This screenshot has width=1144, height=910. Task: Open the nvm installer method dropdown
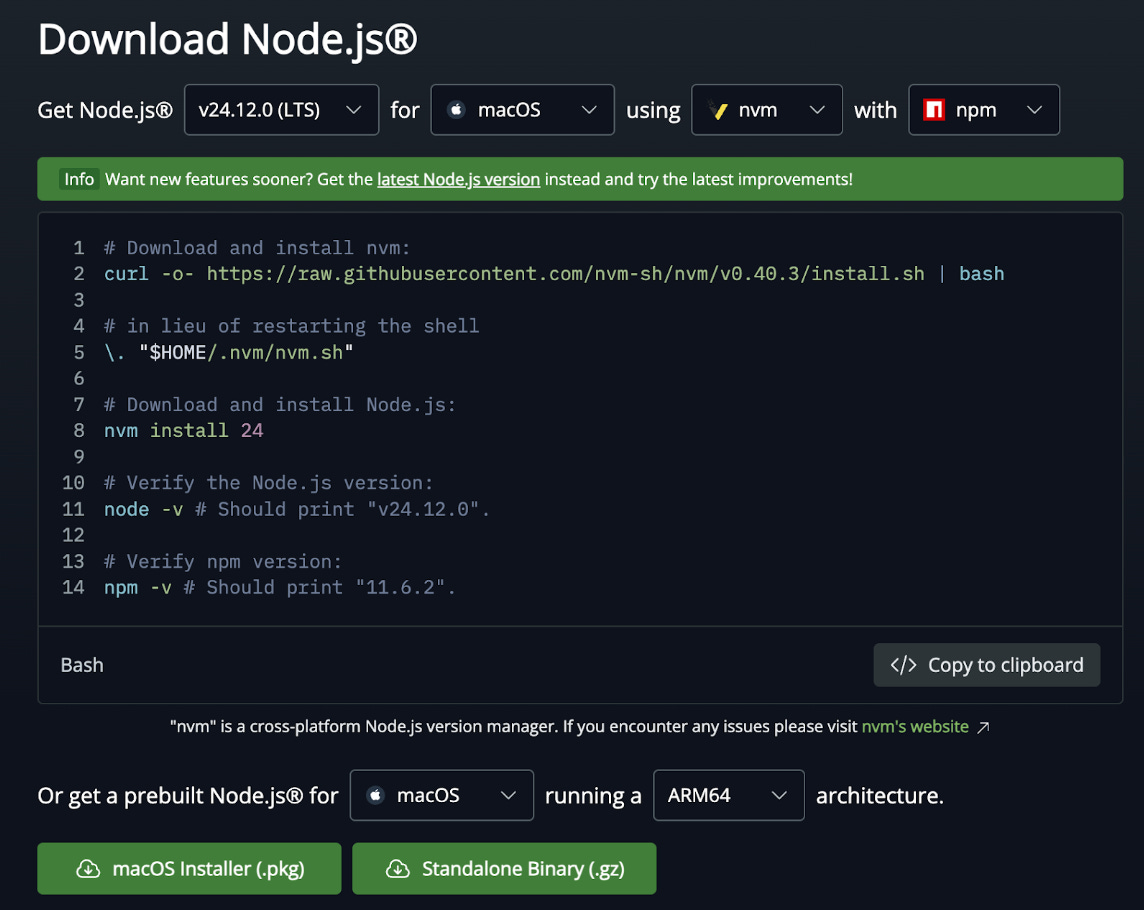[x=767, y=109]
